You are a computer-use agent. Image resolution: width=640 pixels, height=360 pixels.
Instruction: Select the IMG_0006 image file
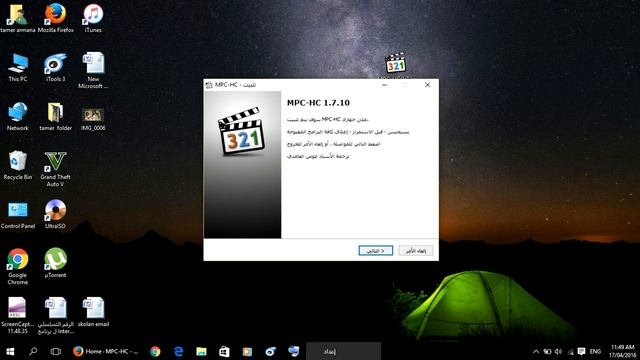tap(93, 118)
